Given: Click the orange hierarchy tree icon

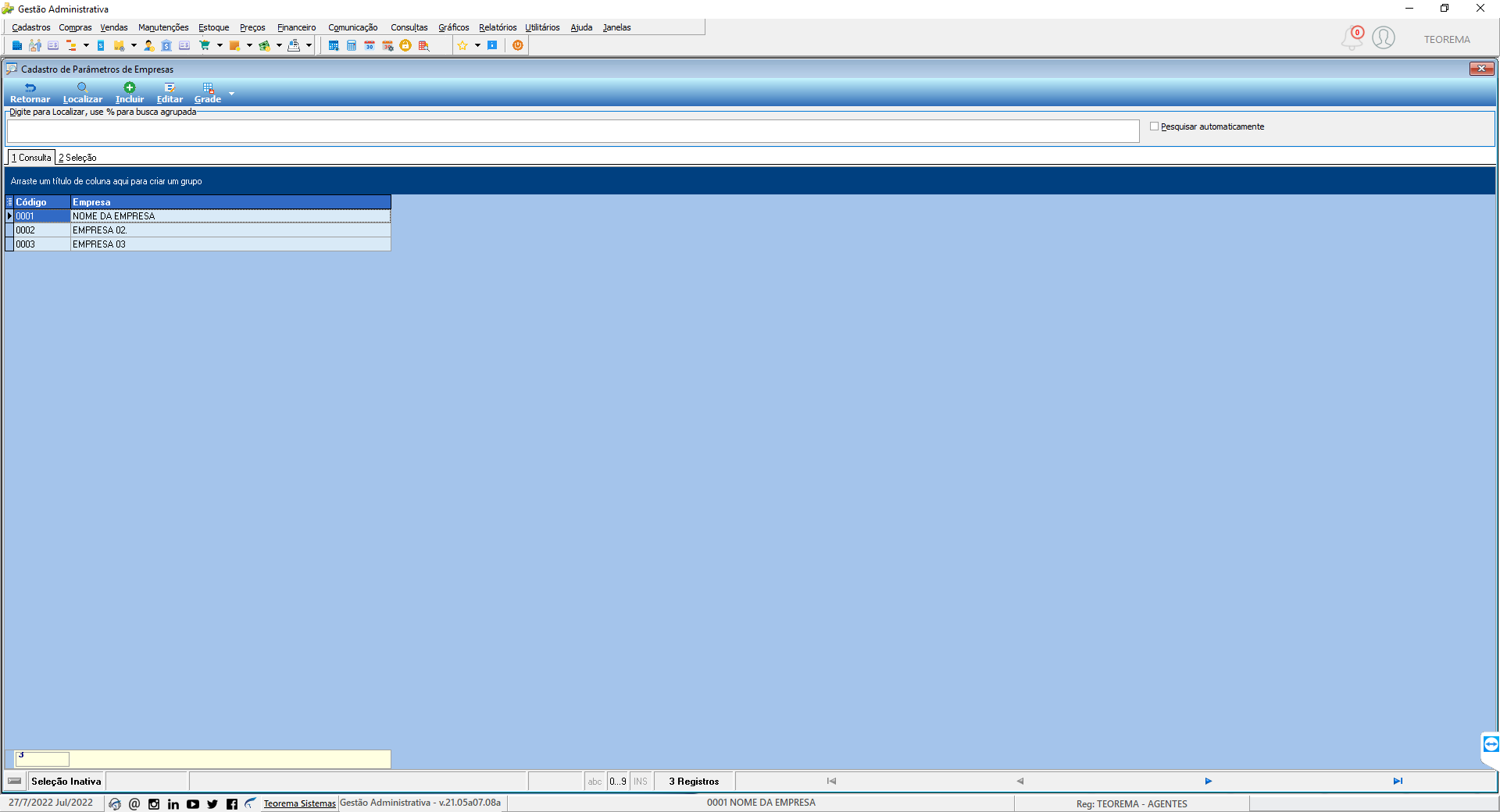Looking at the screenshot, I should point(71,45).
